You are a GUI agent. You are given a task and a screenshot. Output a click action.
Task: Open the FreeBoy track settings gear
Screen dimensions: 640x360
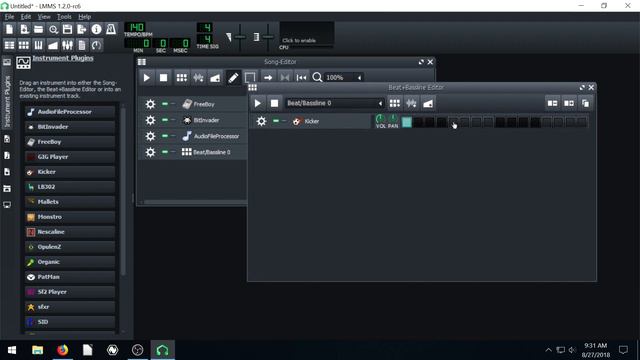[150, 104]
